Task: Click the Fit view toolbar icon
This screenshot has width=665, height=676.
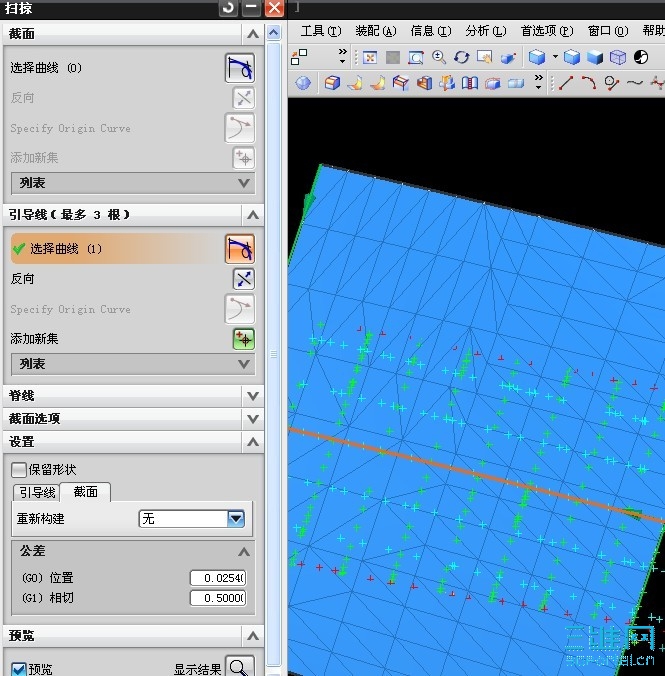Action: [x=370, y=57]
